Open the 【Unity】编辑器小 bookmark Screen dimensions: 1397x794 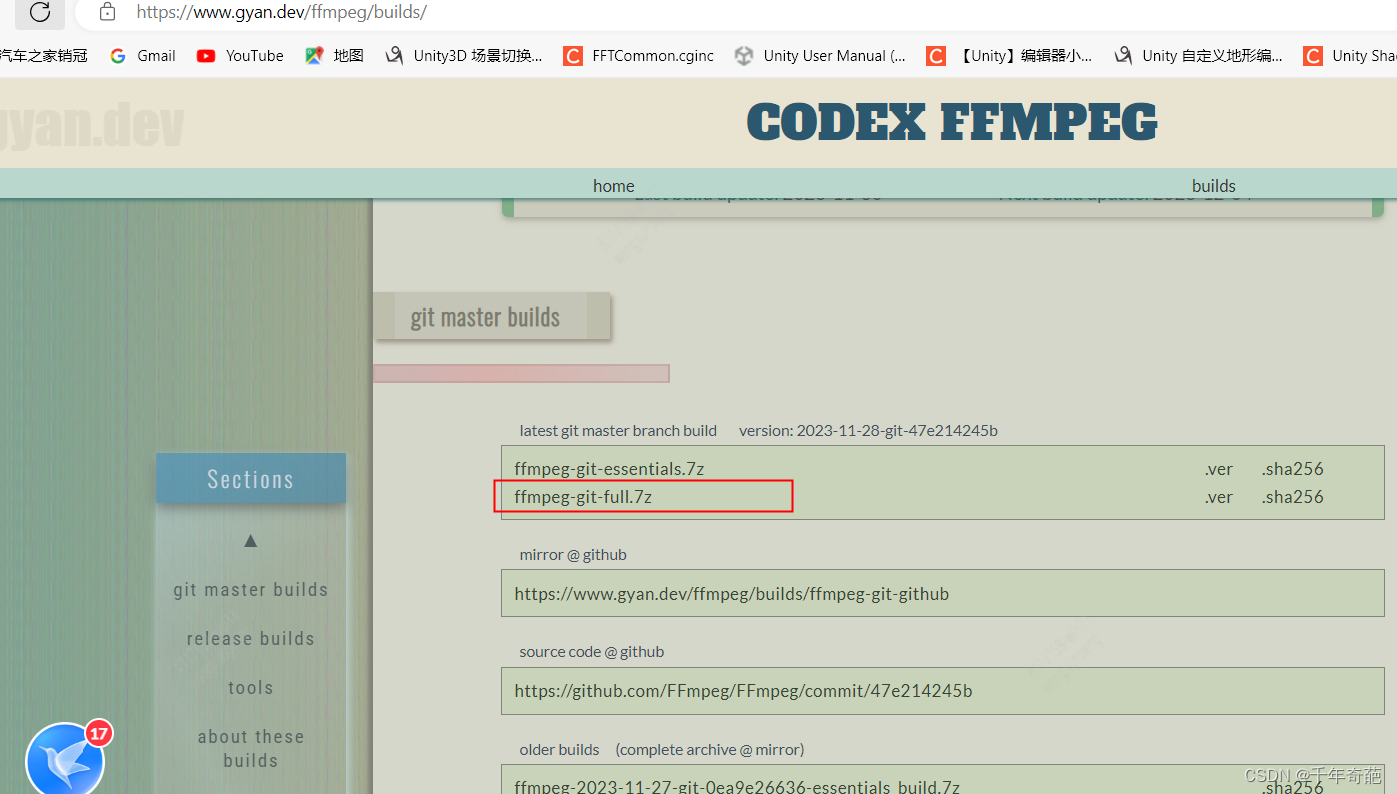[1010, 56]
